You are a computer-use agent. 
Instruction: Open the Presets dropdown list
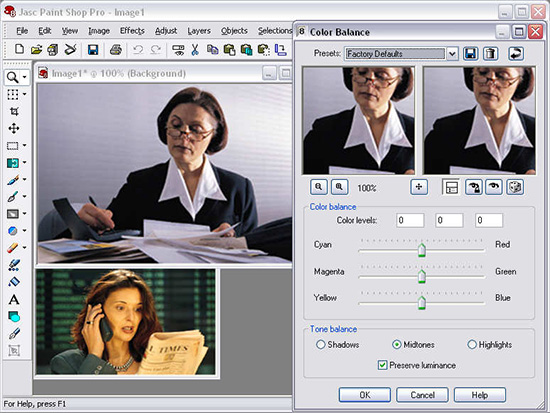(452, 54)
